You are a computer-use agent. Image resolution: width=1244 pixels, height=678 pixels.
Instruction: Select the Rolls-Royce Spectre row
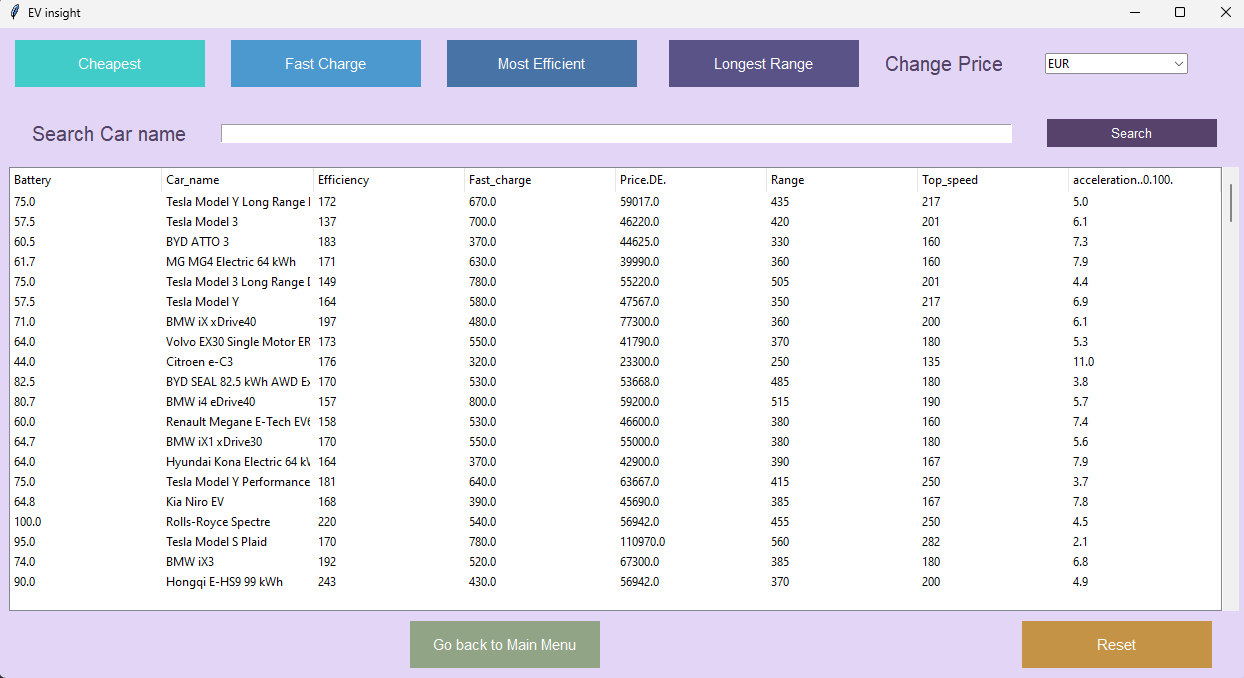615,522
